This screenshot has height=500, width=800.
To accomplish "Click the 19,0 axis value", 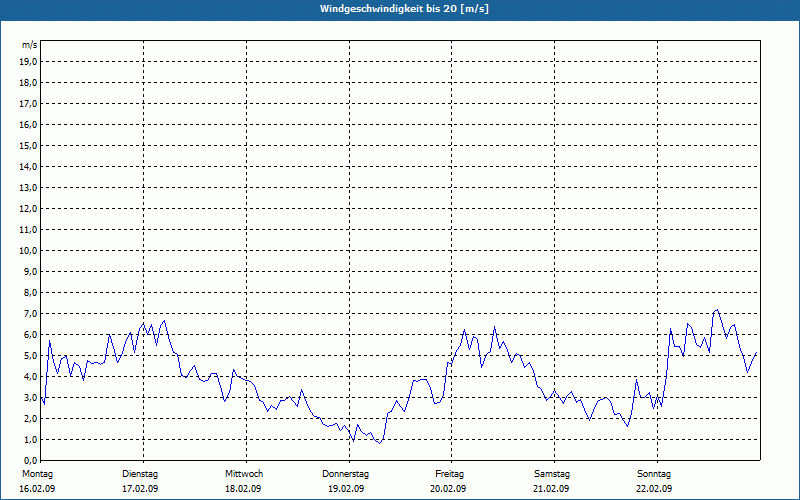I will pyautogui.click(x=29, y=62).
